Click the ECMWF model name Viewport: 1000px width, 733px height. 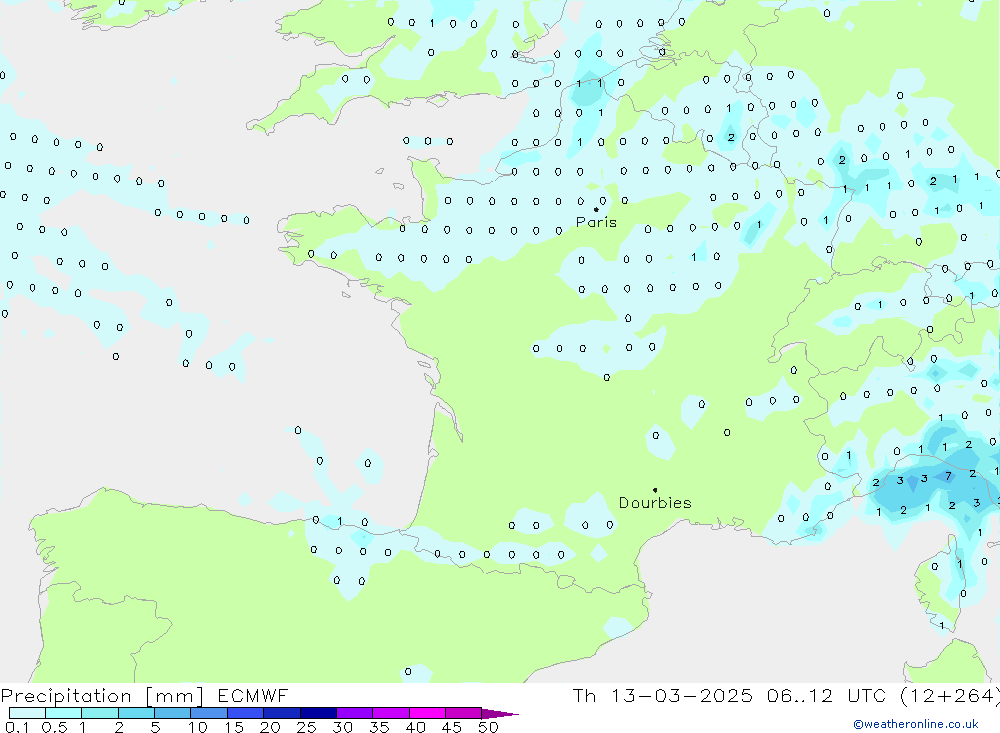[x=253, y=695]
